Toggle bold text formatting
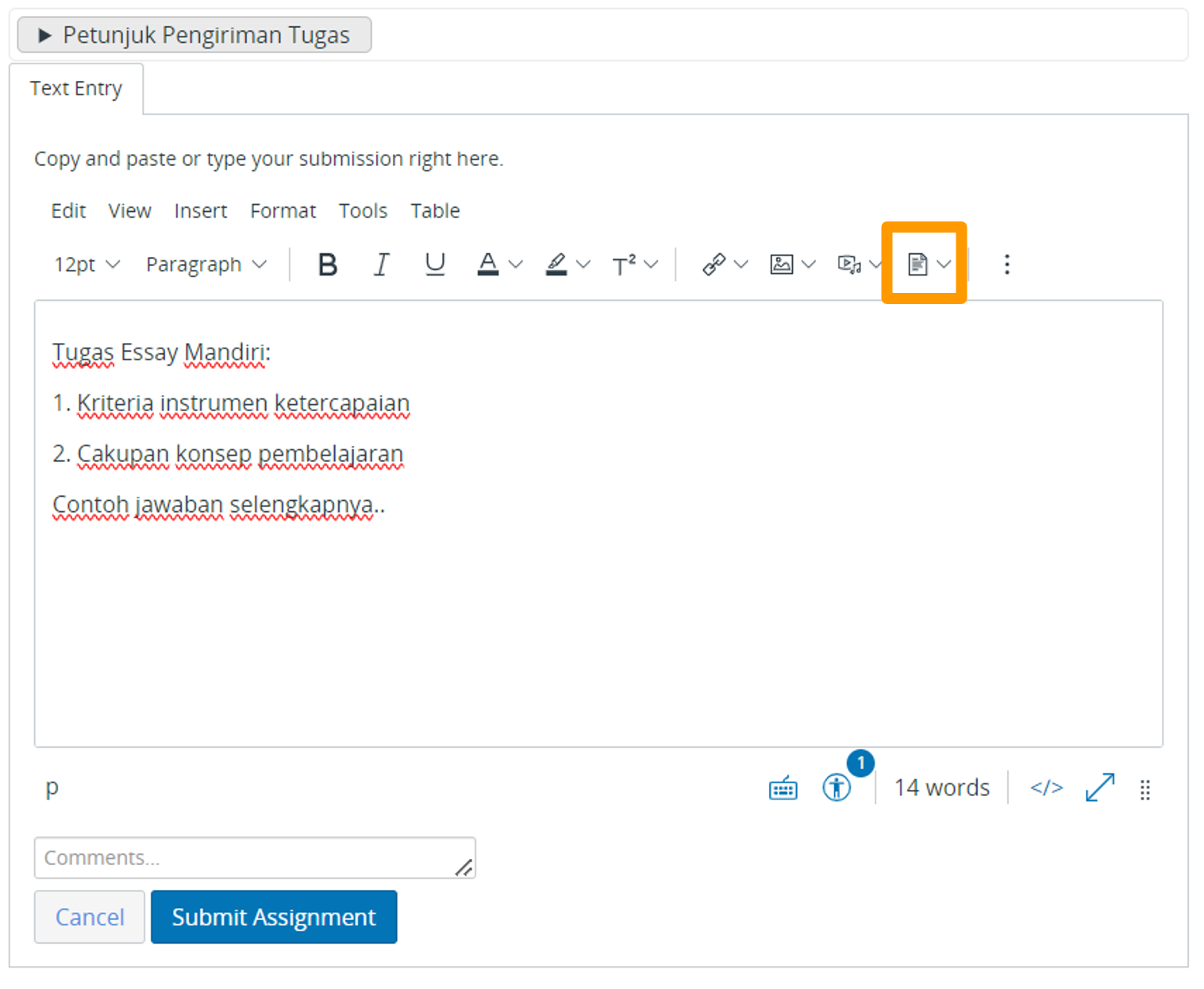Viewport: 1204px width, 989px height. click(x=327, y=264)
